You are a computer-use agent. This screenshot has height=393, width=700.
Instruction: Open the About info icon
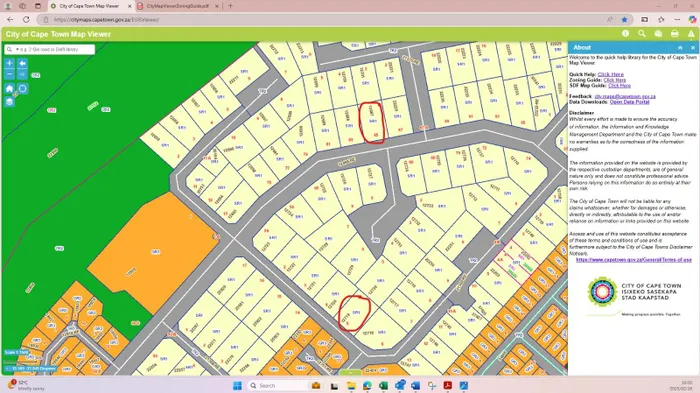(x=625, y=33)
